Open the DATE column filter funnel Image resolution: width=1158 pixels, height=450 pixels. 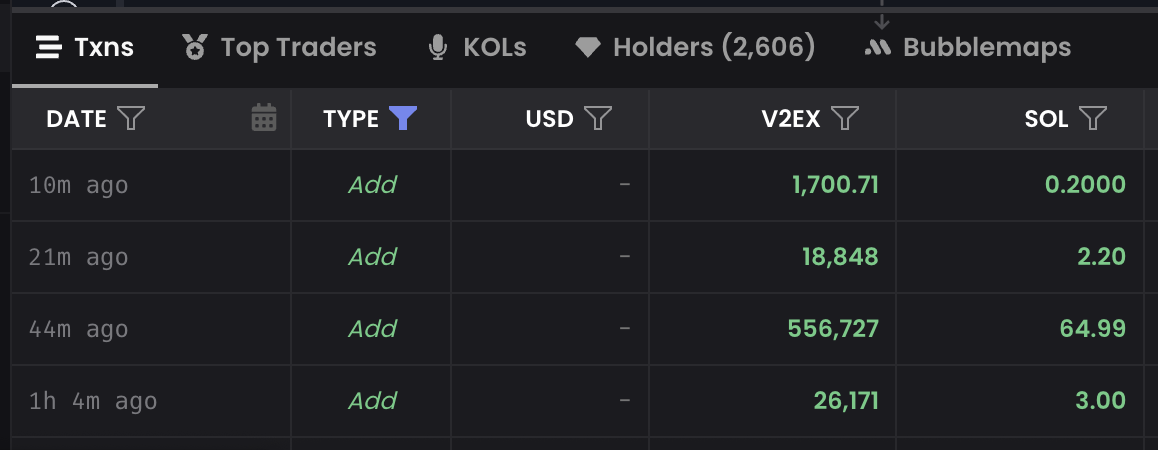click(131, 118)
